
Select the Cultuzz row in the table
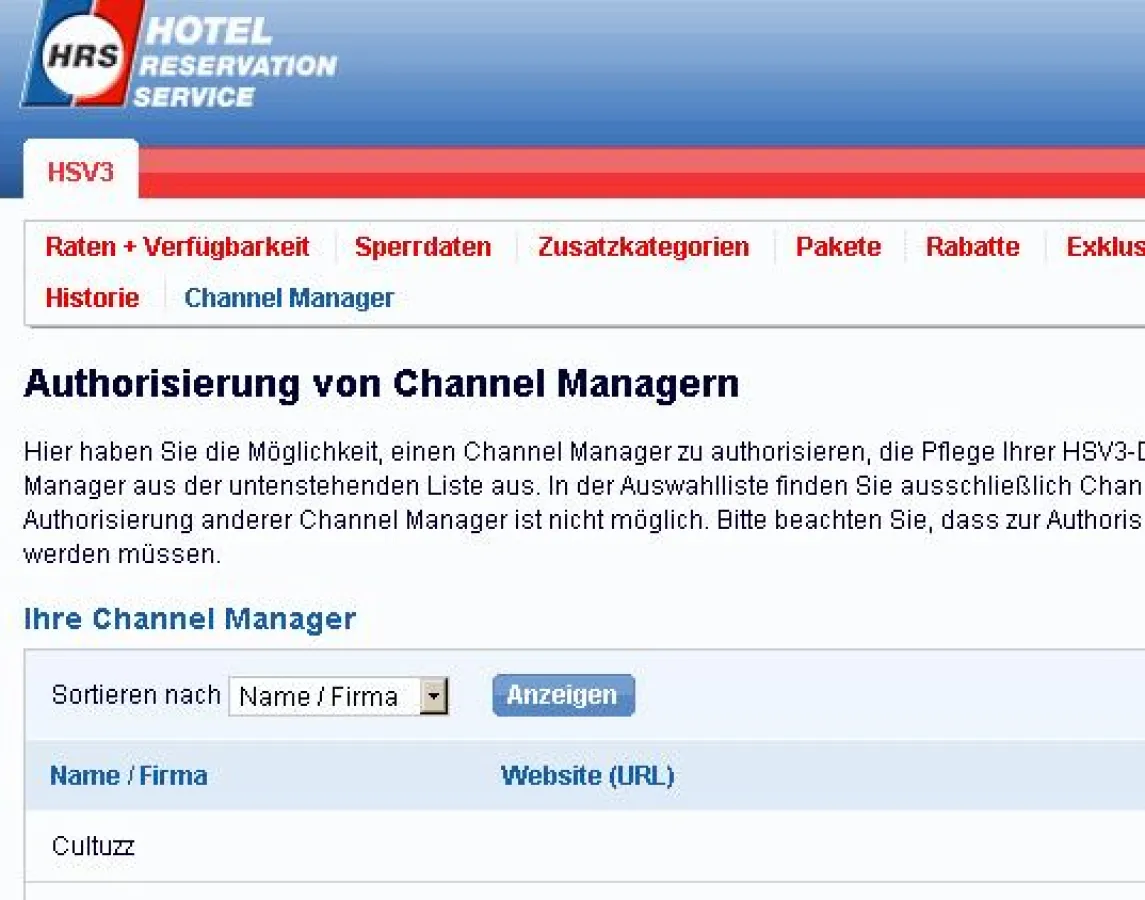(93, 846)
